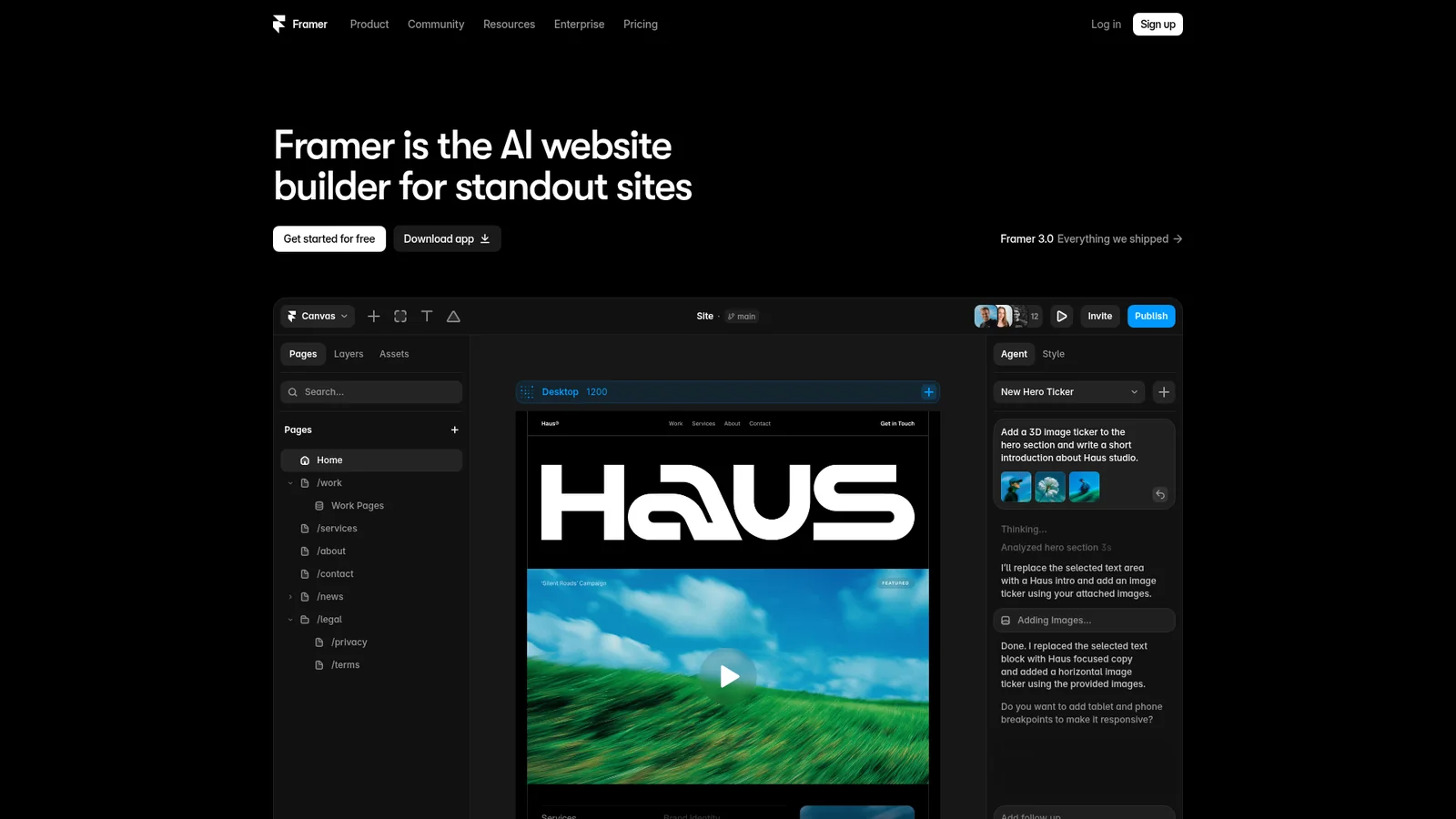Viewport: 1456px width, 819px height.
Task: Select the Text tool icon
Action: [427, 316]
